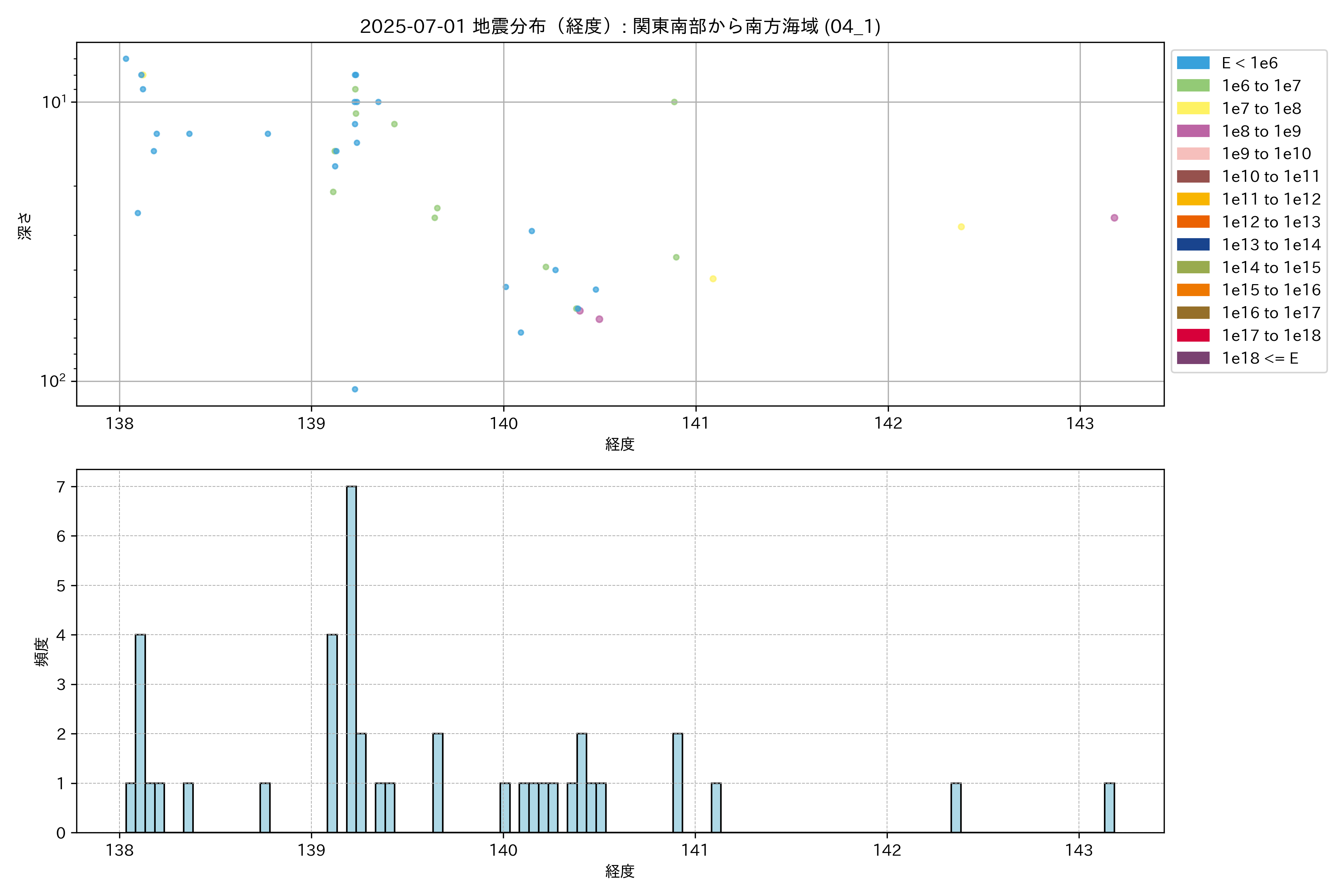Click the 深さ y-axis label
The width and height of the screenshot is (1344, 896).
click(x=25, y=226)
